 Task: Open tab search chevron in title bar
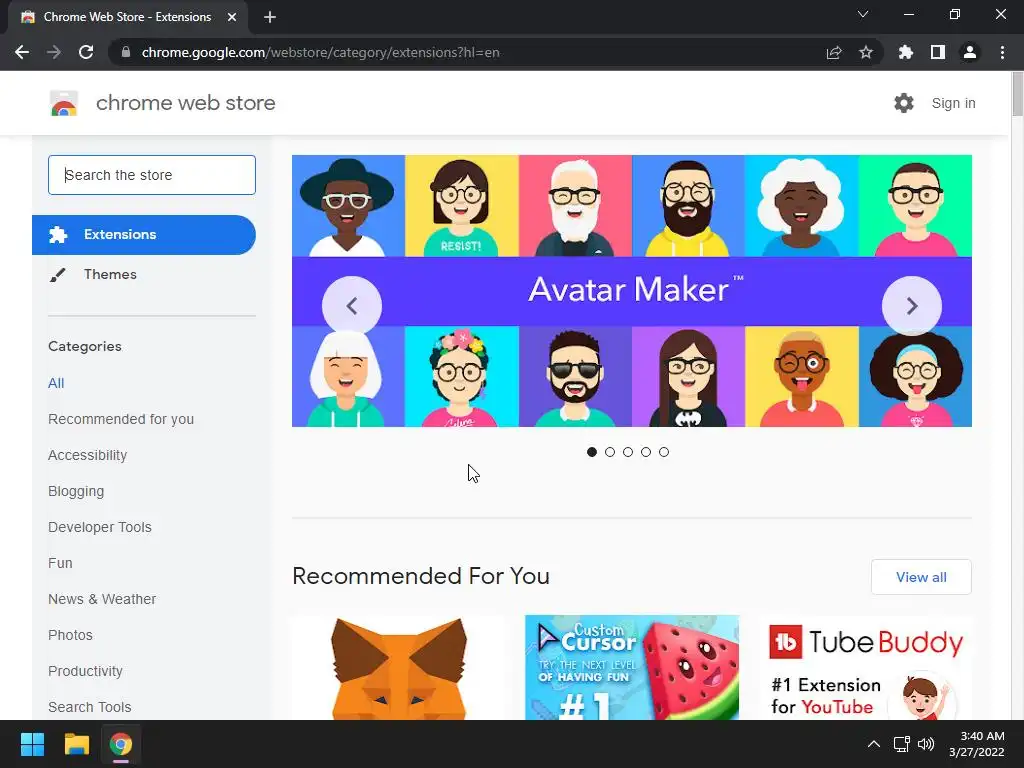(x=863, y=14)
